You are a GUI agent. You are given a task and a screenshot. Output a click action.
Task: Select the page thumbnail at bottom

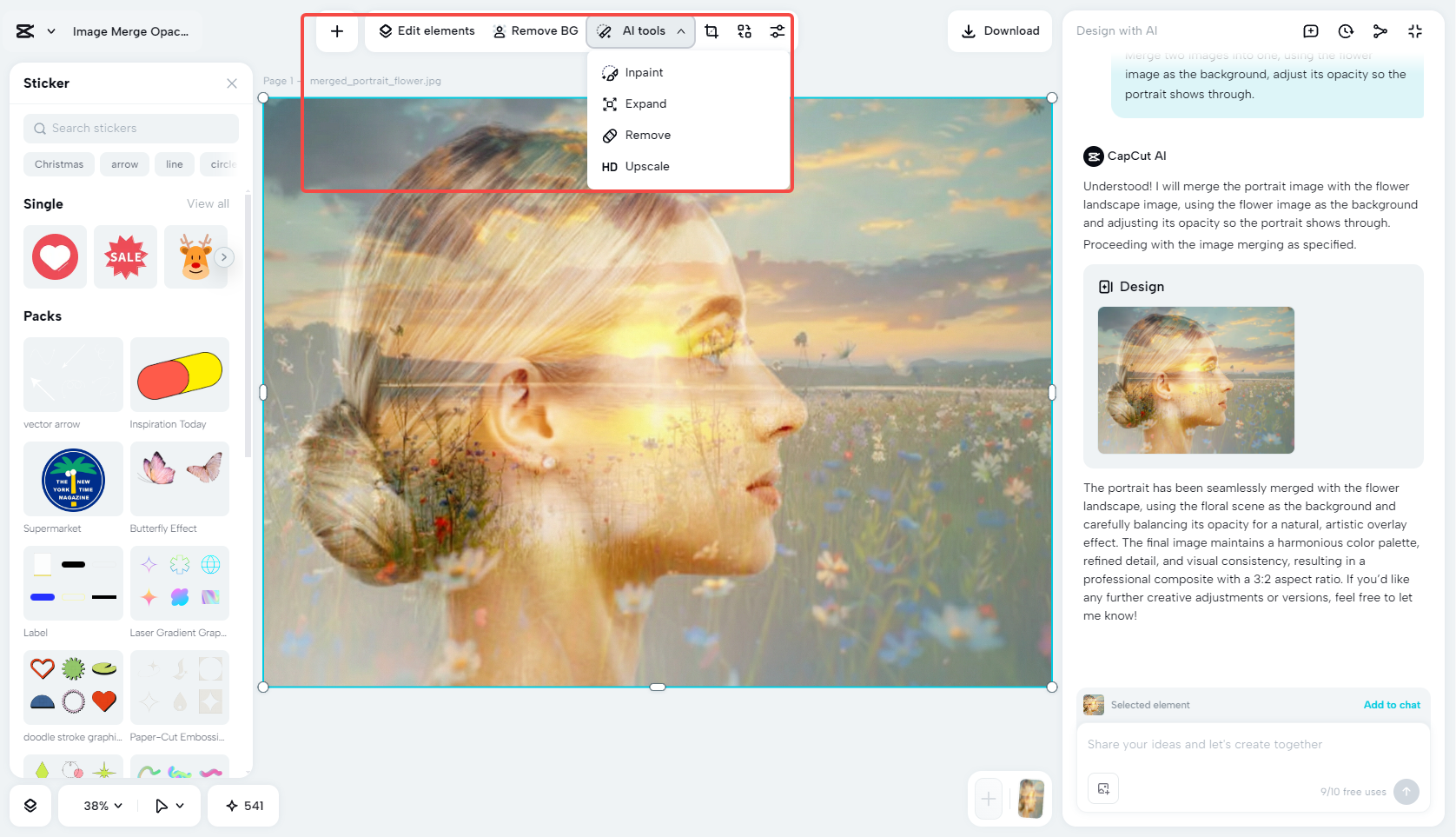pos(1031,799)
